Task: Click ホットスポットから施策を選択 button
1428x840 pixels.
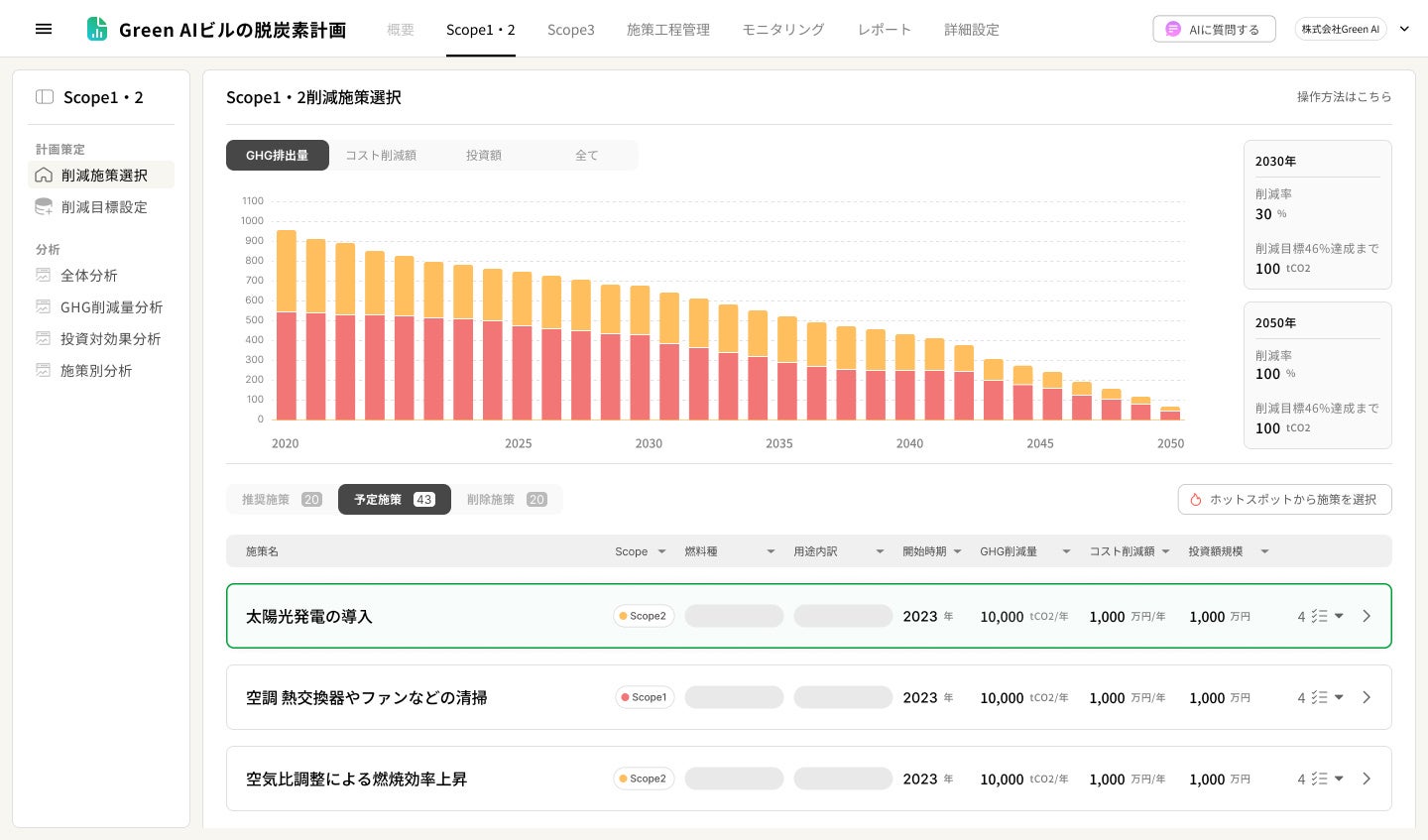Action: click(x=1285, y=499)
